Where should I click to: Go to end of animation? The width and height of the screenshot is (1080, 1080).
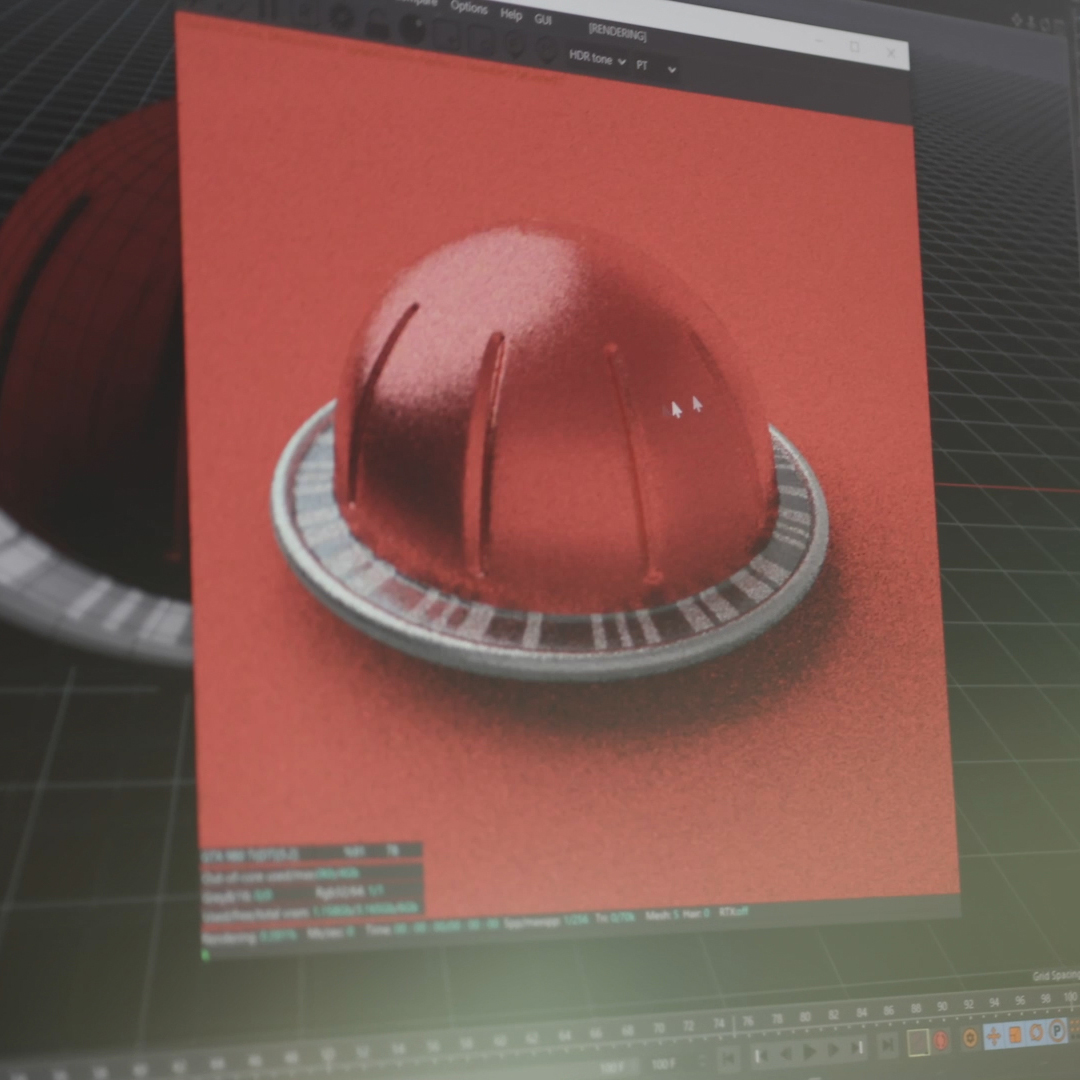tap(889, 1046)
